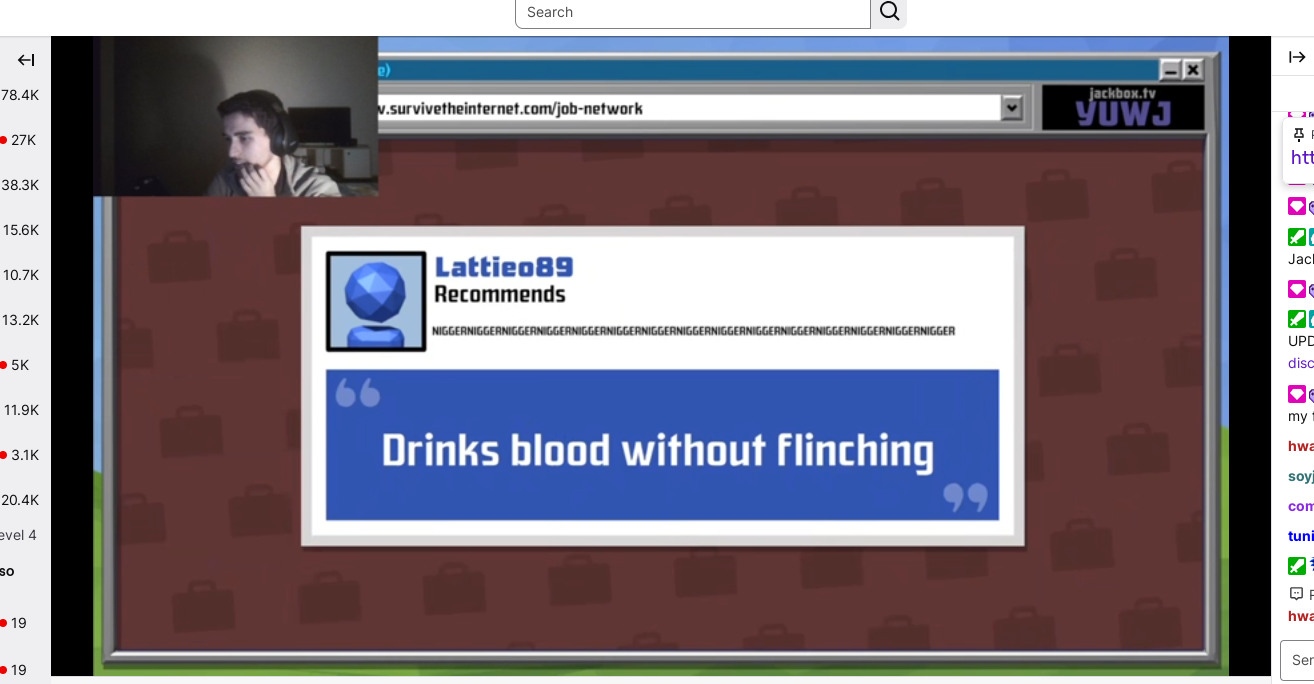Screen dimensions: 1314x684
Task: Click chat username starting with 'tuni'
Action: click(x=1301, y=536)
